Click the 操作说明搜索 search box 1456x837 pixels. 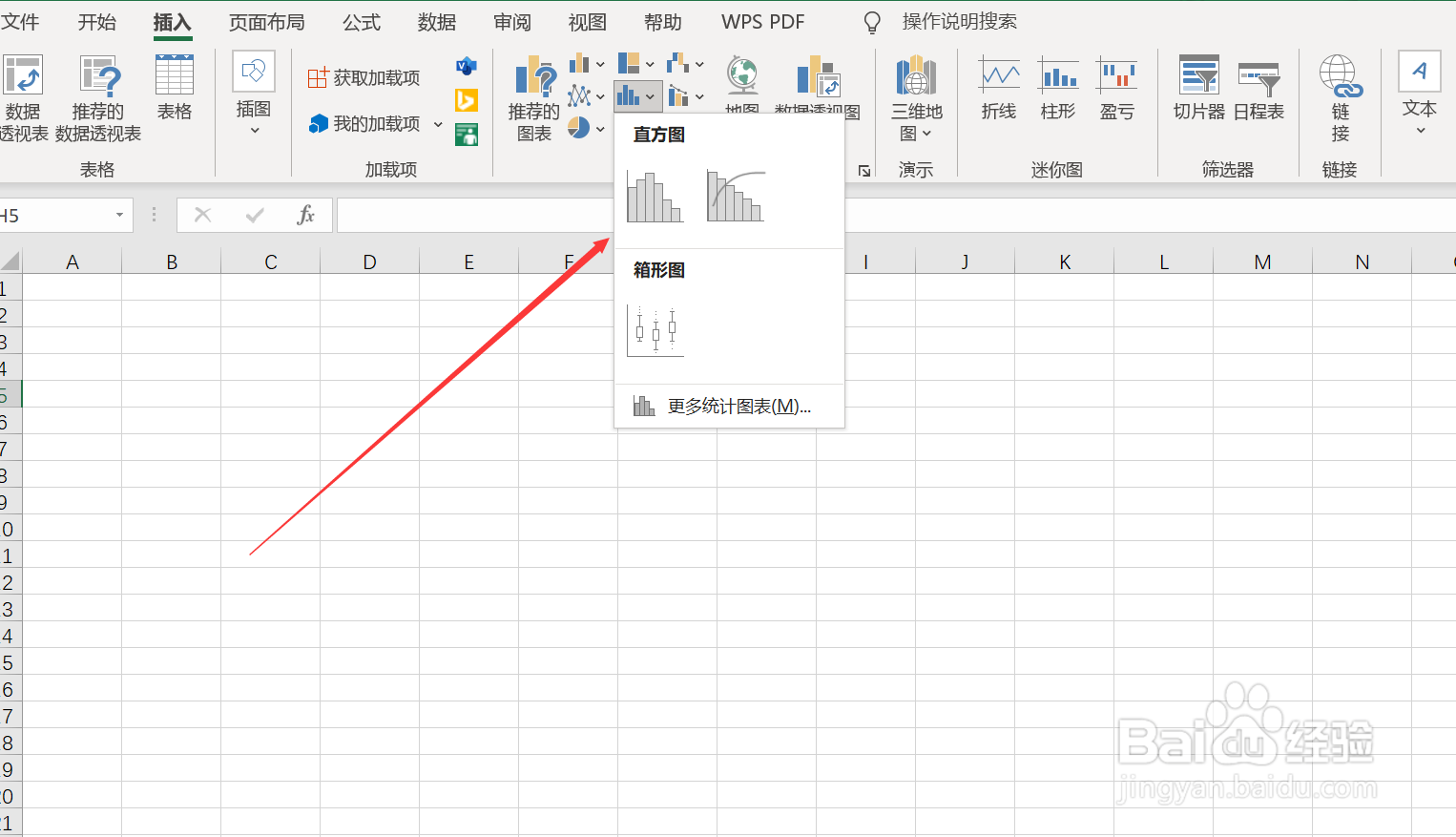(959, 21)
